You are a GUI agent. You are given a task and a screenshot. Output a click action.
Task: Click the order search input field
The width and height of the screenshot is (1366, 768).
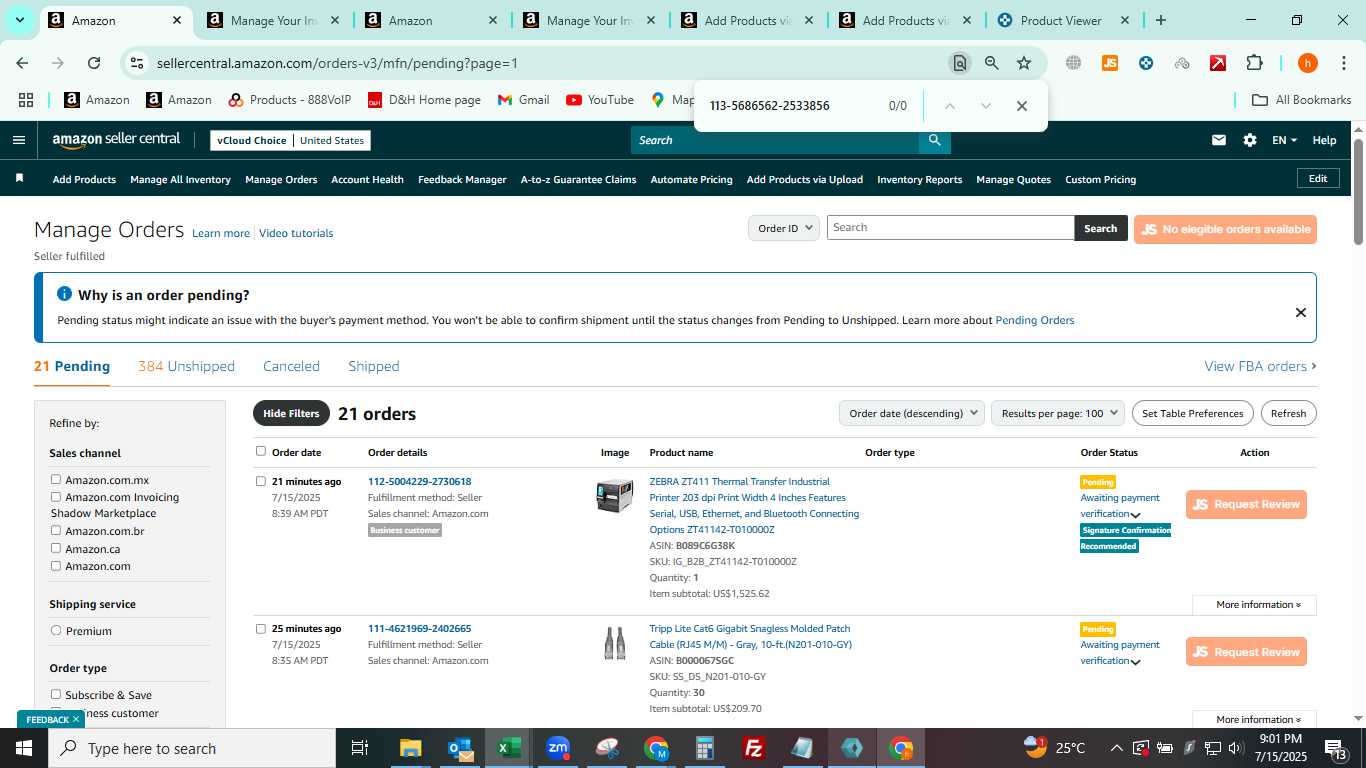pos(950,227)
